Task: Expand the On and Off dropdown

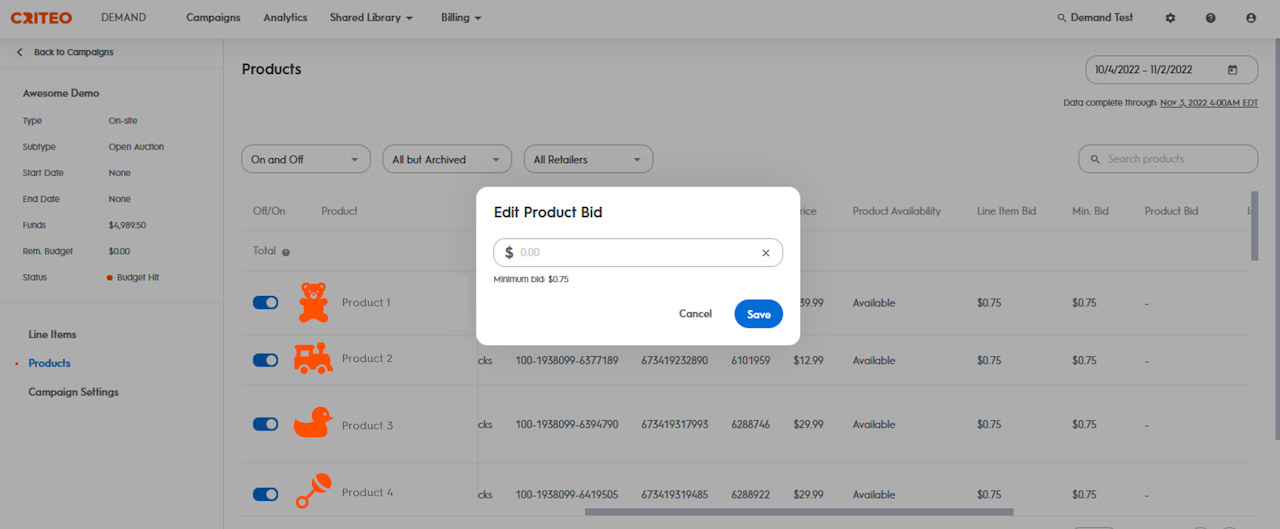Action: (x=305, y=159)
